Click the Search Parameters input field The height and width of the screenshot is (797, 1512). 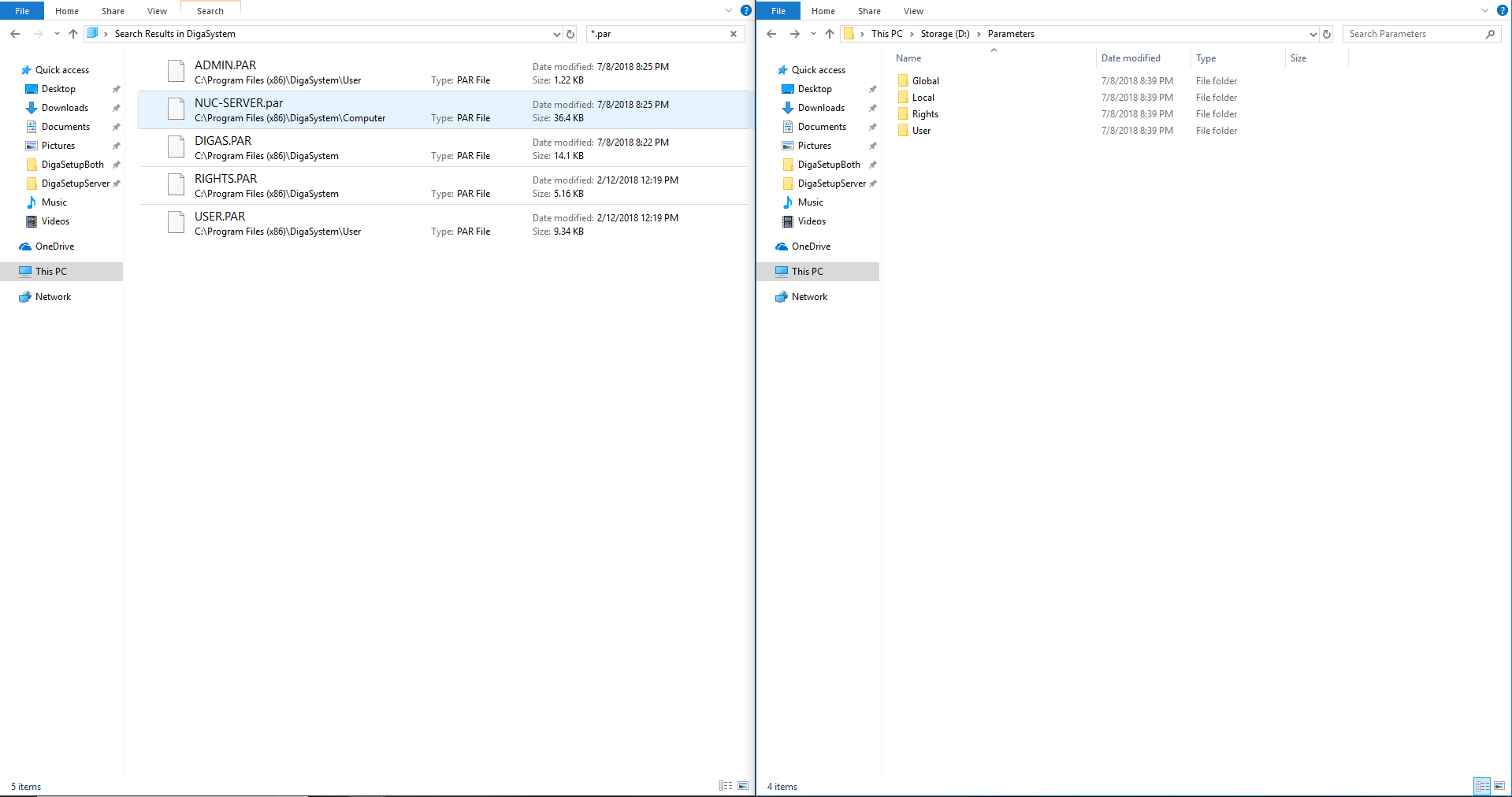pyautogui.click(x=1414, y=34)
